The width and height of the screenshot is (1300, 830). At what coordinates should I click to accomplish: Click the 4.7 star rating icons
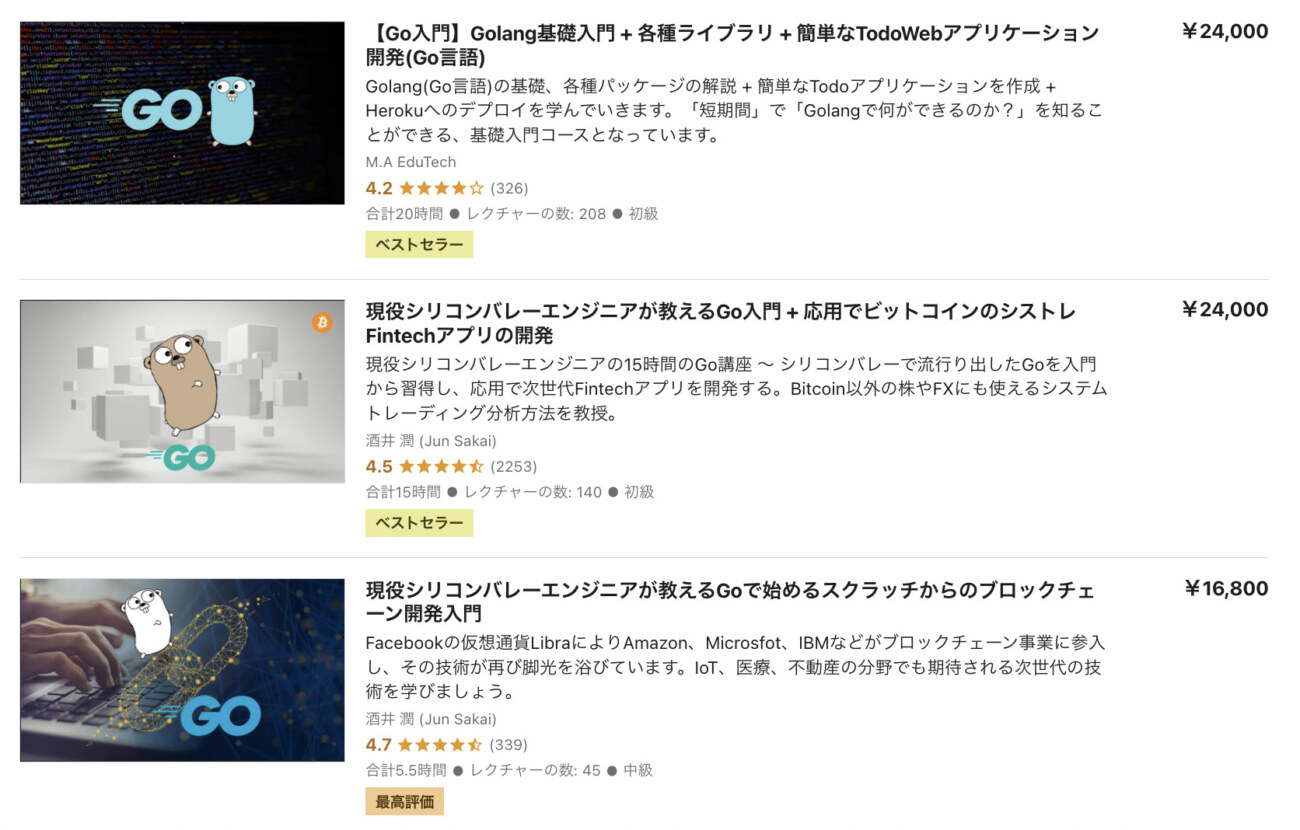point(441,745)
